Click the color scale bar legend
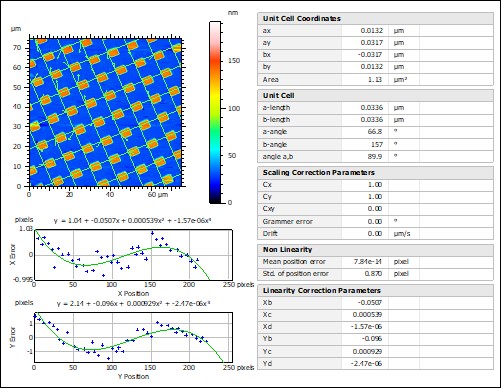Image resolution: width=501 pixels, height=388 pixels. [x=215, y=112]
